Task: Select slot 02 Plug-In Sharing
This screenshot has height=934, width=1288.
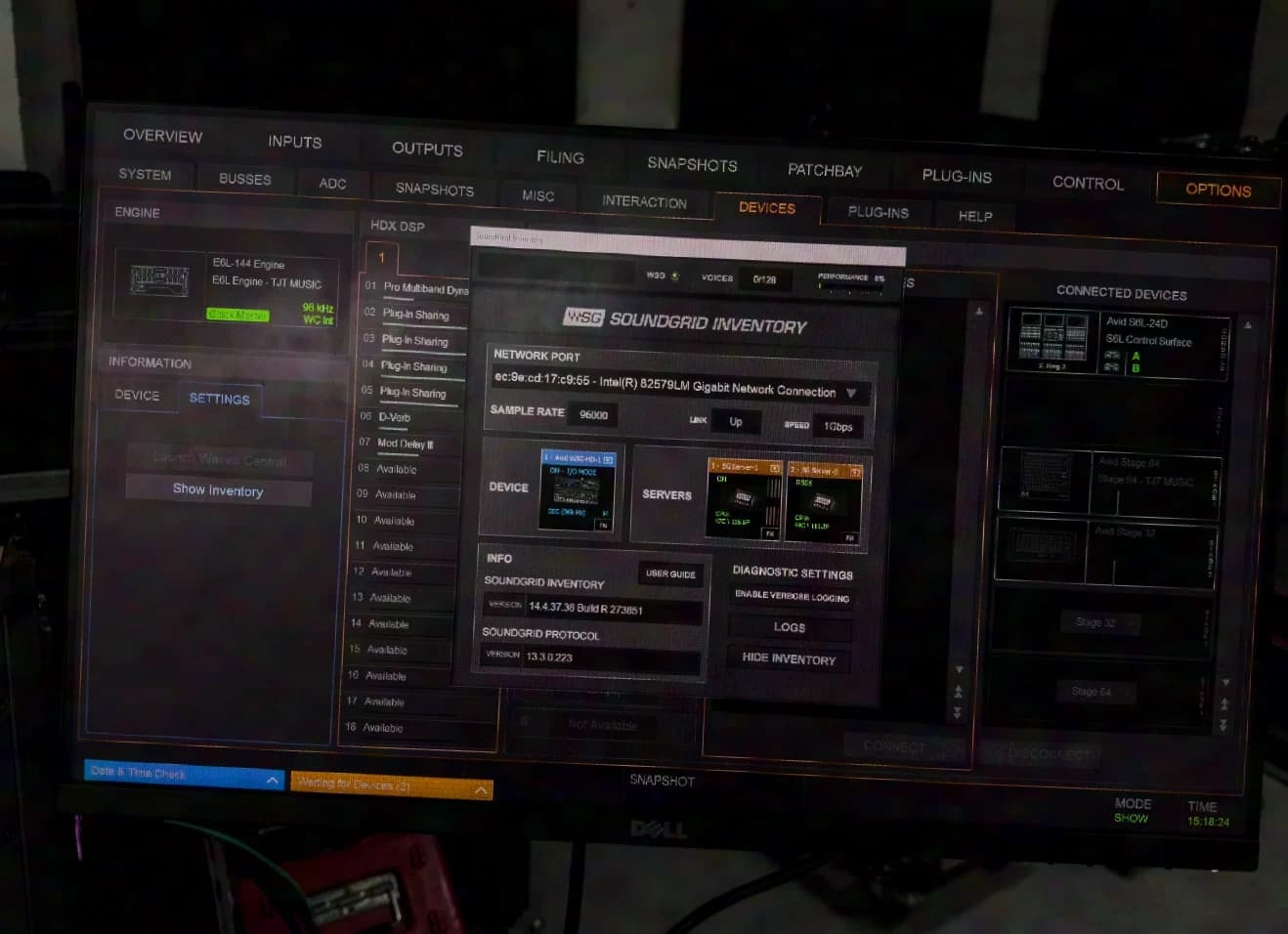Action: click(x=415, y=315)
